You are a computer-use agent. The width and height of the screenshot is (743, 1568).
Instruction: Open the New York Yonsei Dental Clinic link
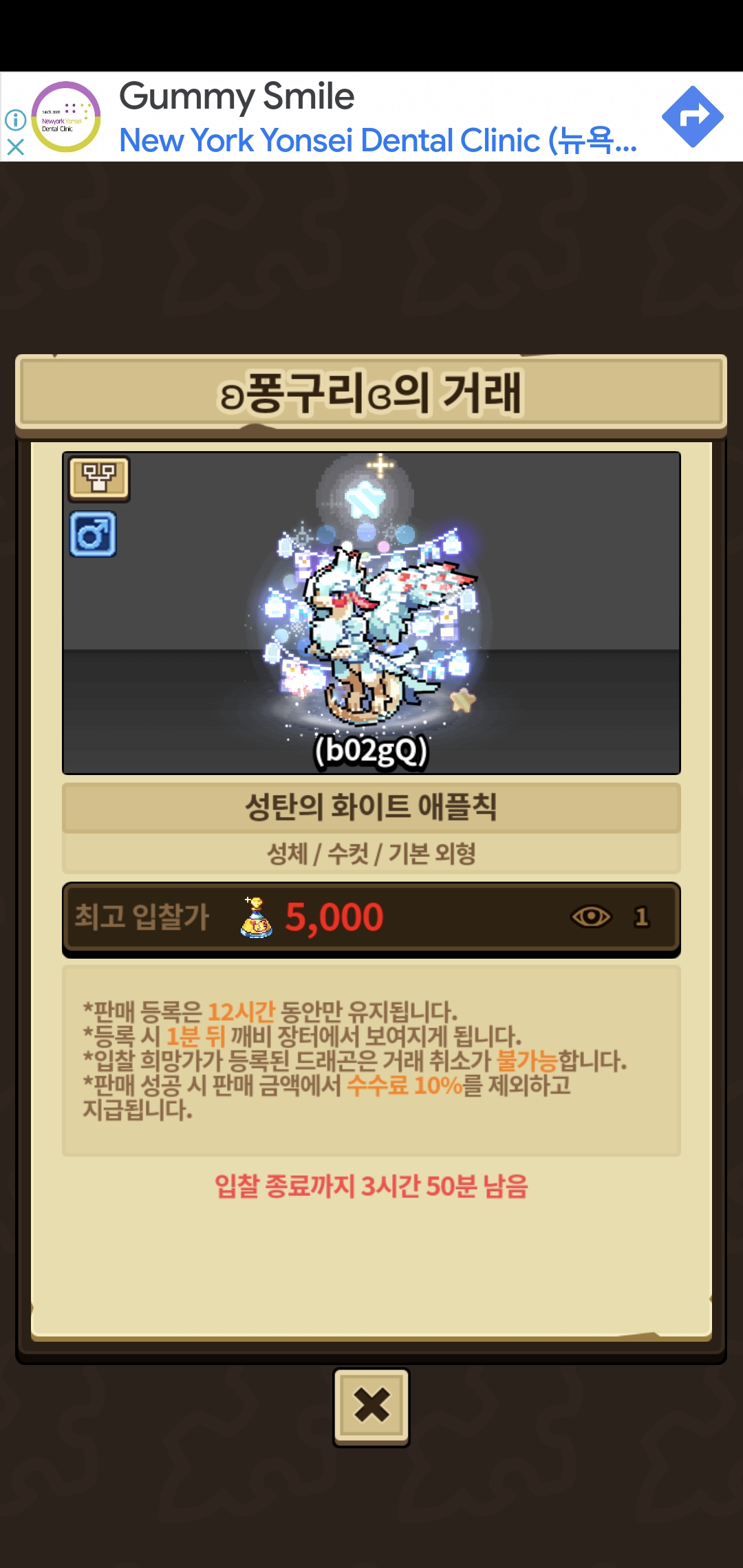tap(378, 141)
